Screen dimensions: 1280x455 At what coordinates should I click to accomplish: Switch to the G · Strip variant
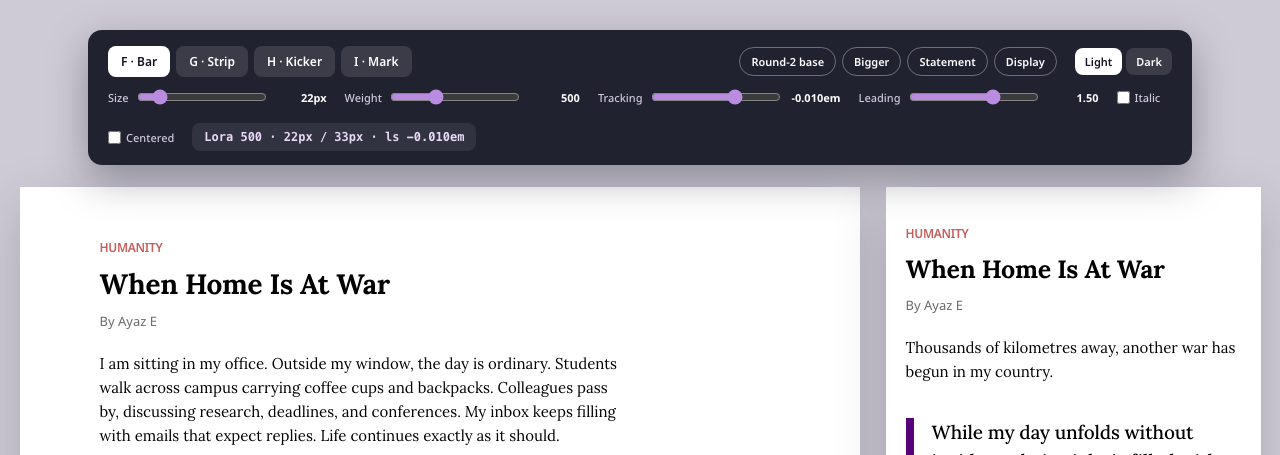pyautogui.click(x=212, y=62)
